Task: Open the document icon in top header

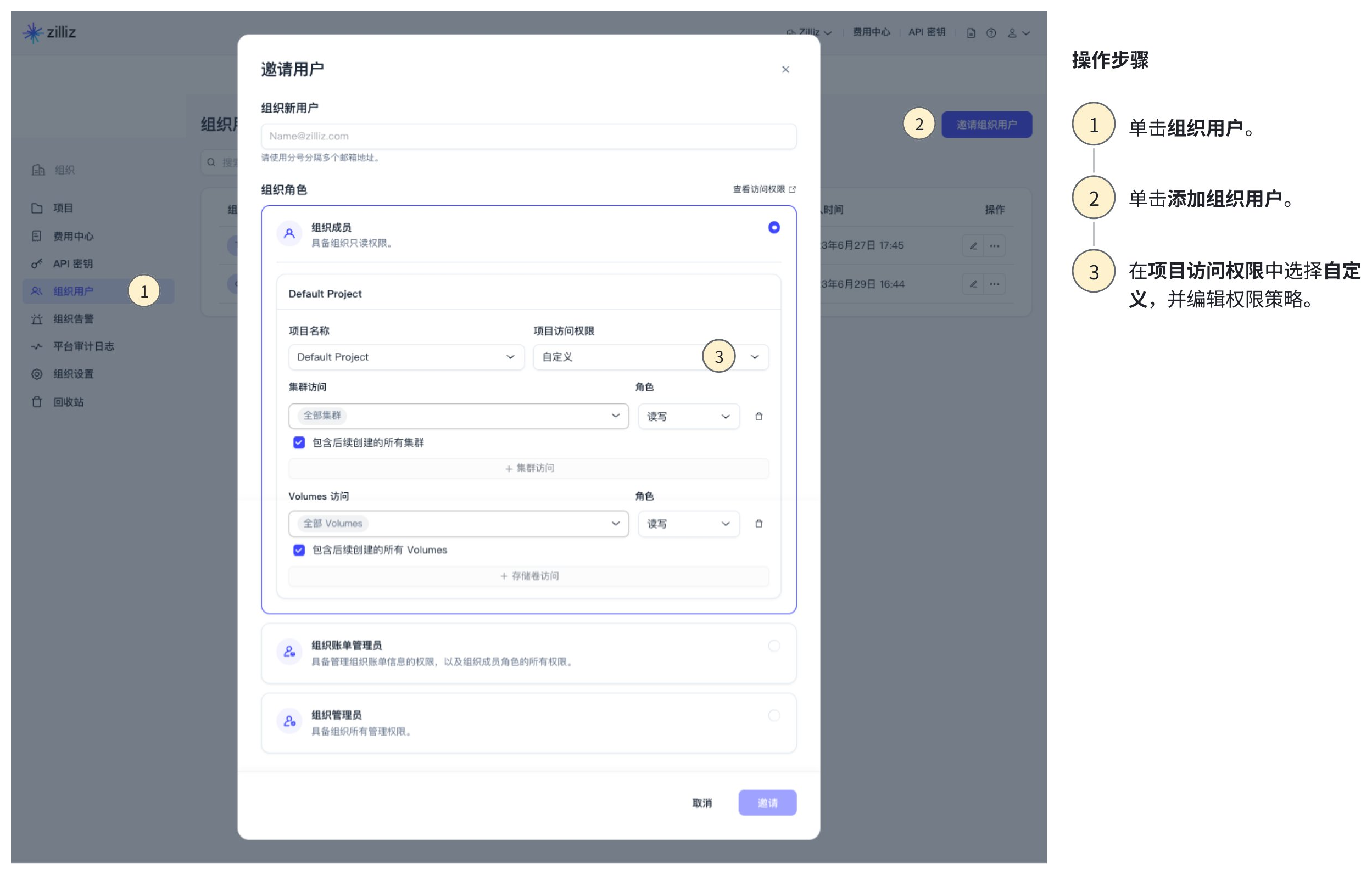Action: point(971,33)
